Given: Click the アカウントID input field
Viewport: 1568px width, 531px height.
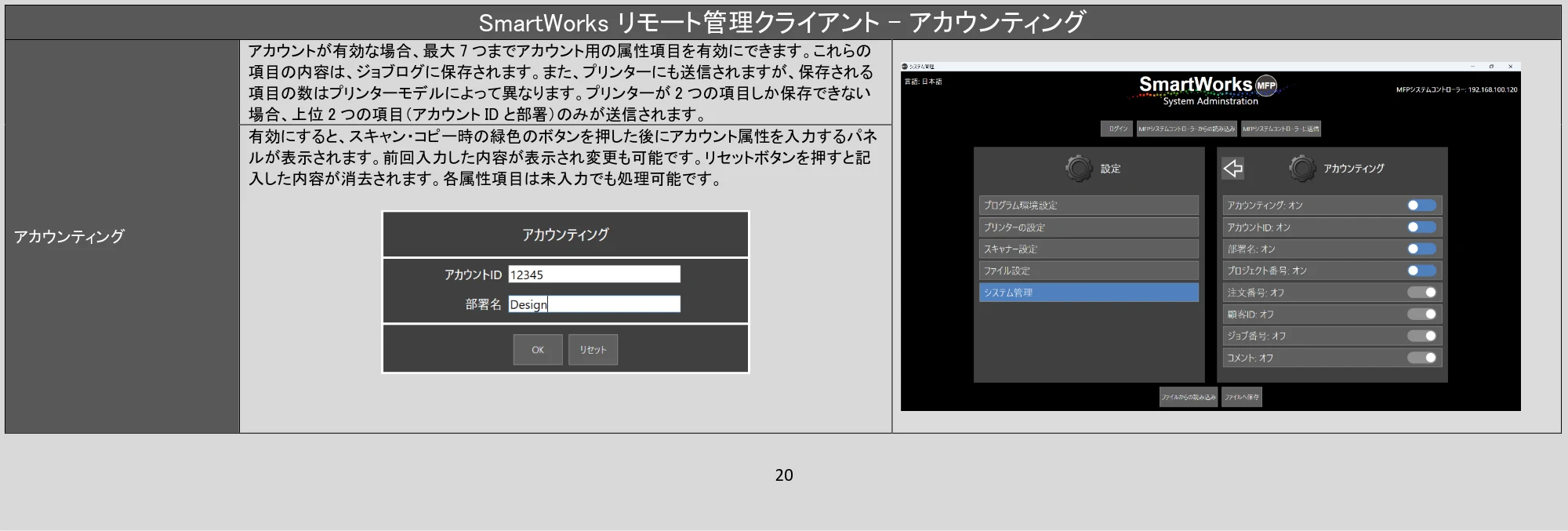Looking at the screenshot, I should pos(594,275).
